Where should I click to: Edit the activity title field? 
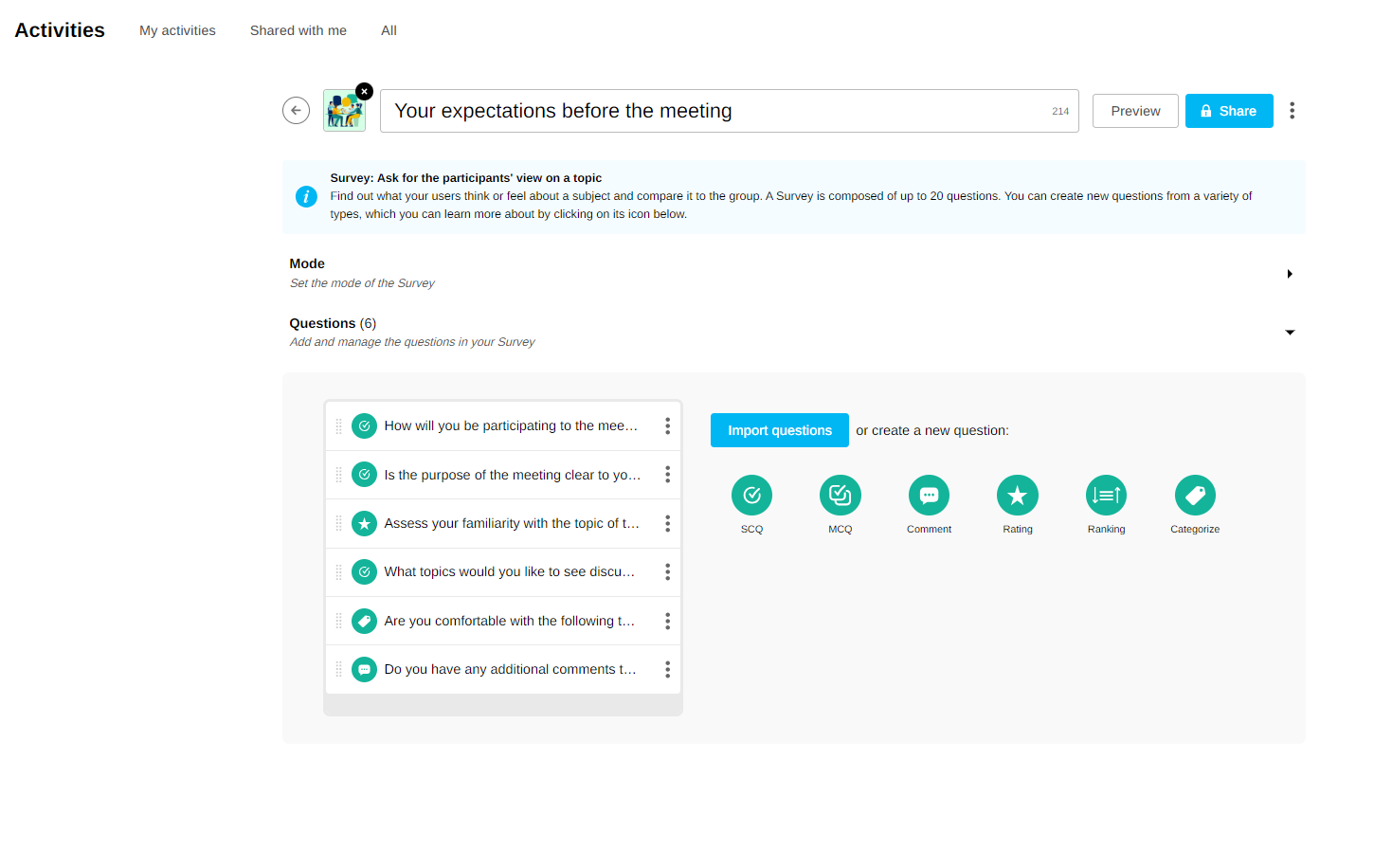(x=711, y=111)
